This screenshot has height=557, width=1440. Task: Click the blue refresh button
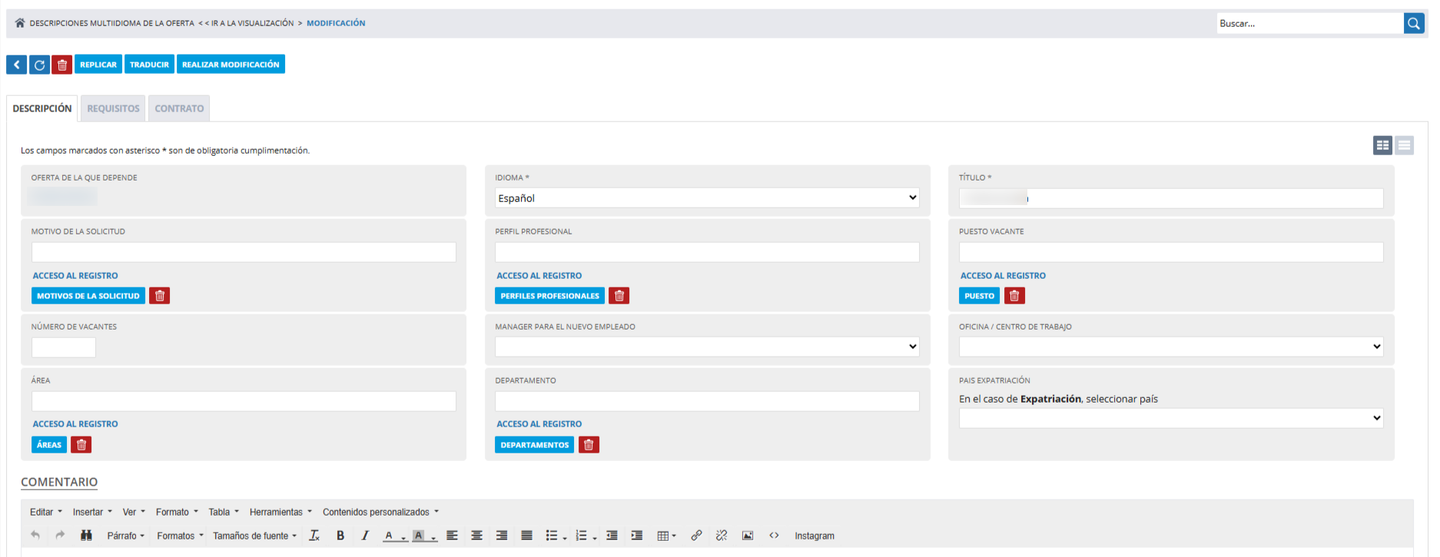tap(39, 65)
